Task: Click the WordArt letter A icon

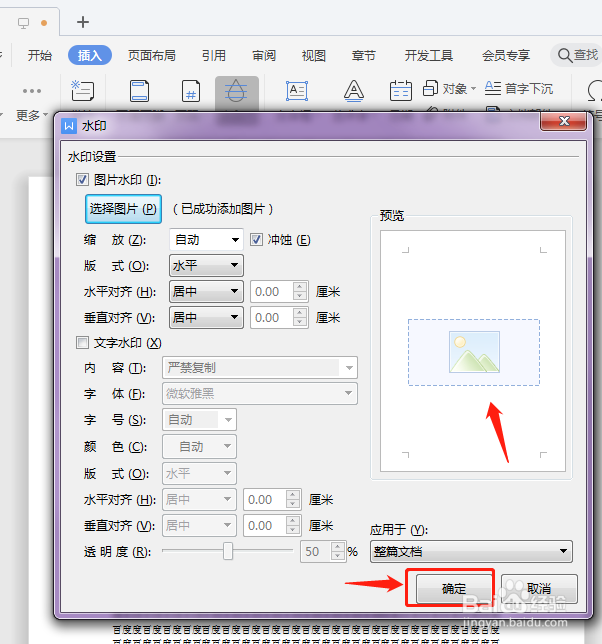Action: coord(354,91)
